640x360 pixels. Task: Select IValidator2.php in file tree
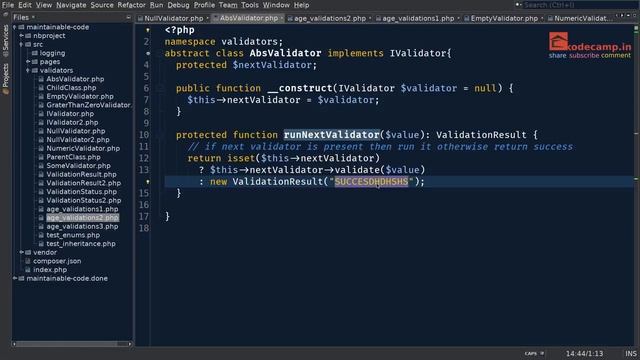pos(72,122)
